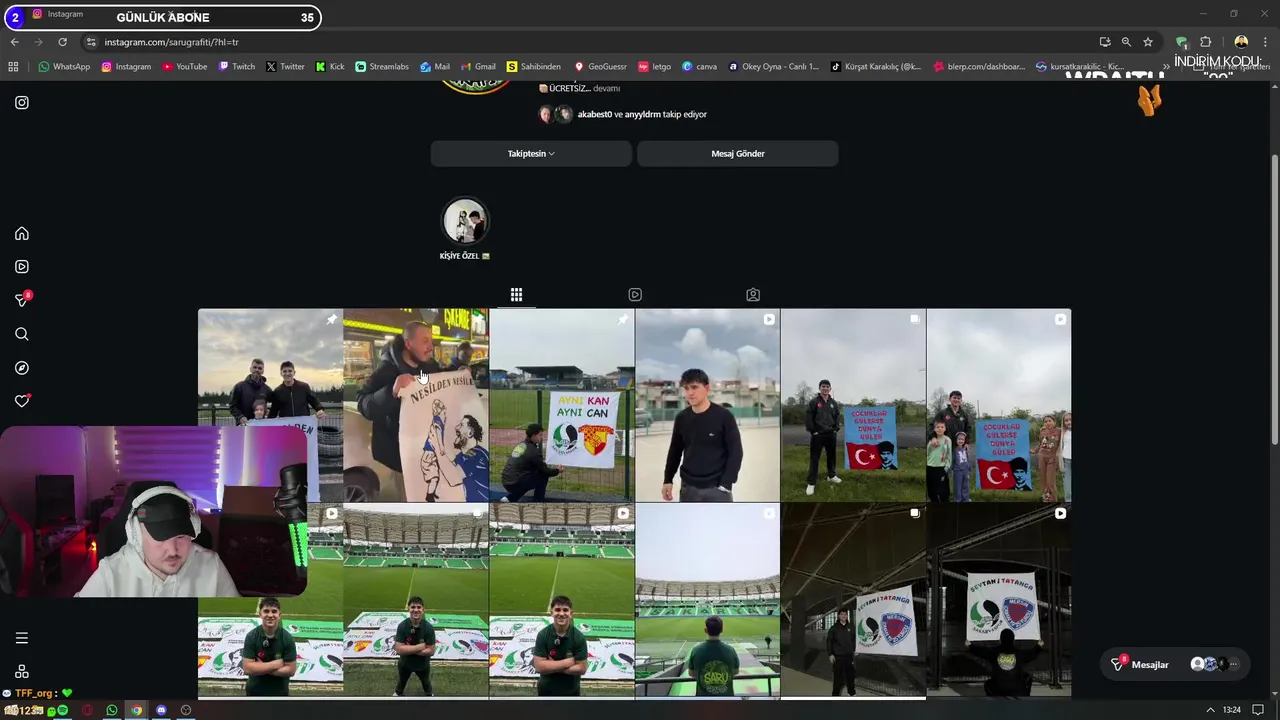
Task: Open canva bookmark
Action: [x=699, y=67]
